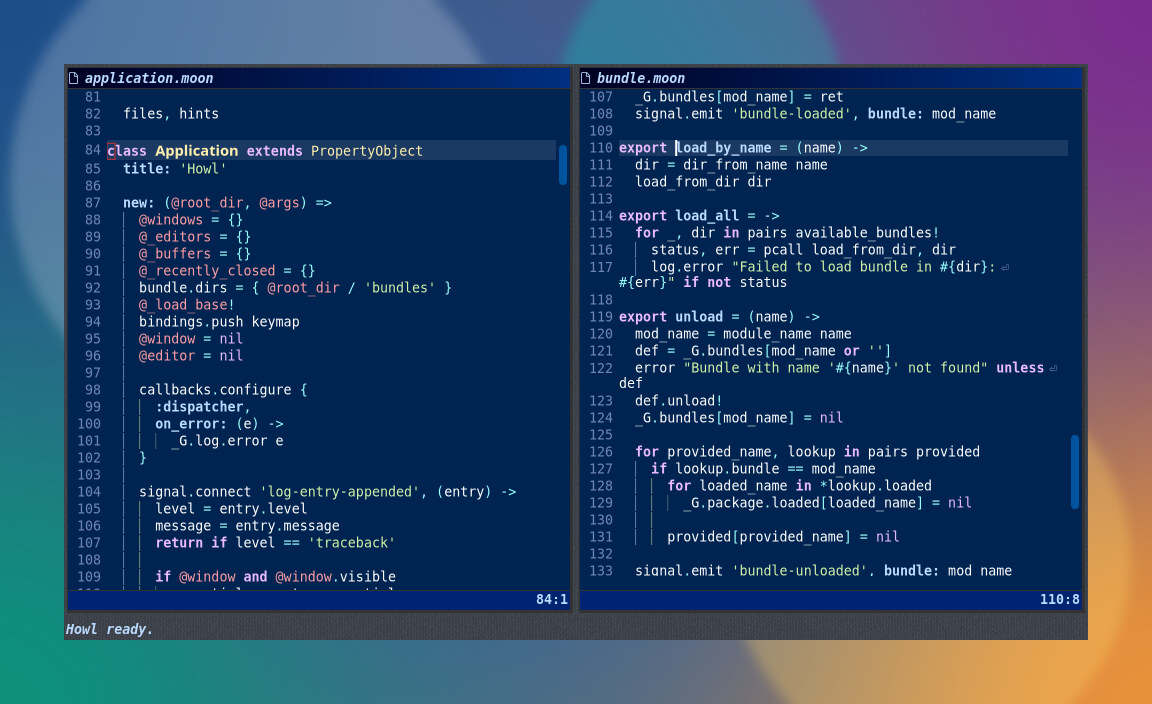
Task: Click the wrap marker ending line 122
Action: [x=1053, y=368]
